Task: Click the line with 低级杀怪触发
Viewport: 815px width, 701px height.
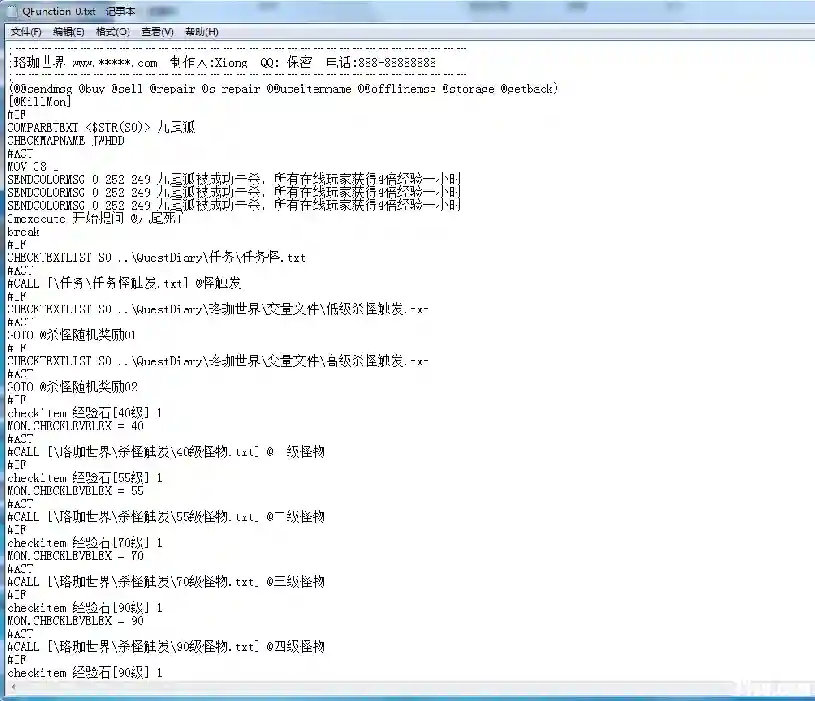Action: (x=218, y=309)
